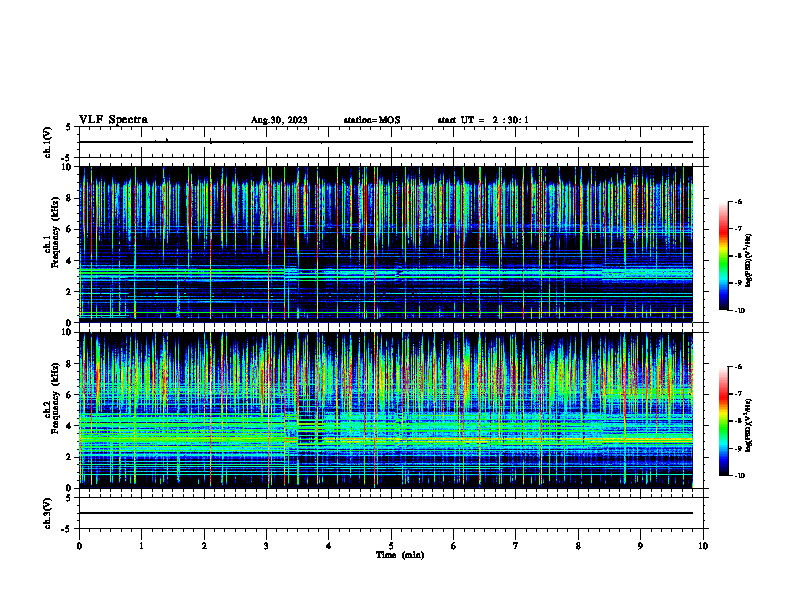Click the "Time (min)" axis label
The height and width of the screenshot is (612, 792).
pyautogui.click(x=400, y=555)
